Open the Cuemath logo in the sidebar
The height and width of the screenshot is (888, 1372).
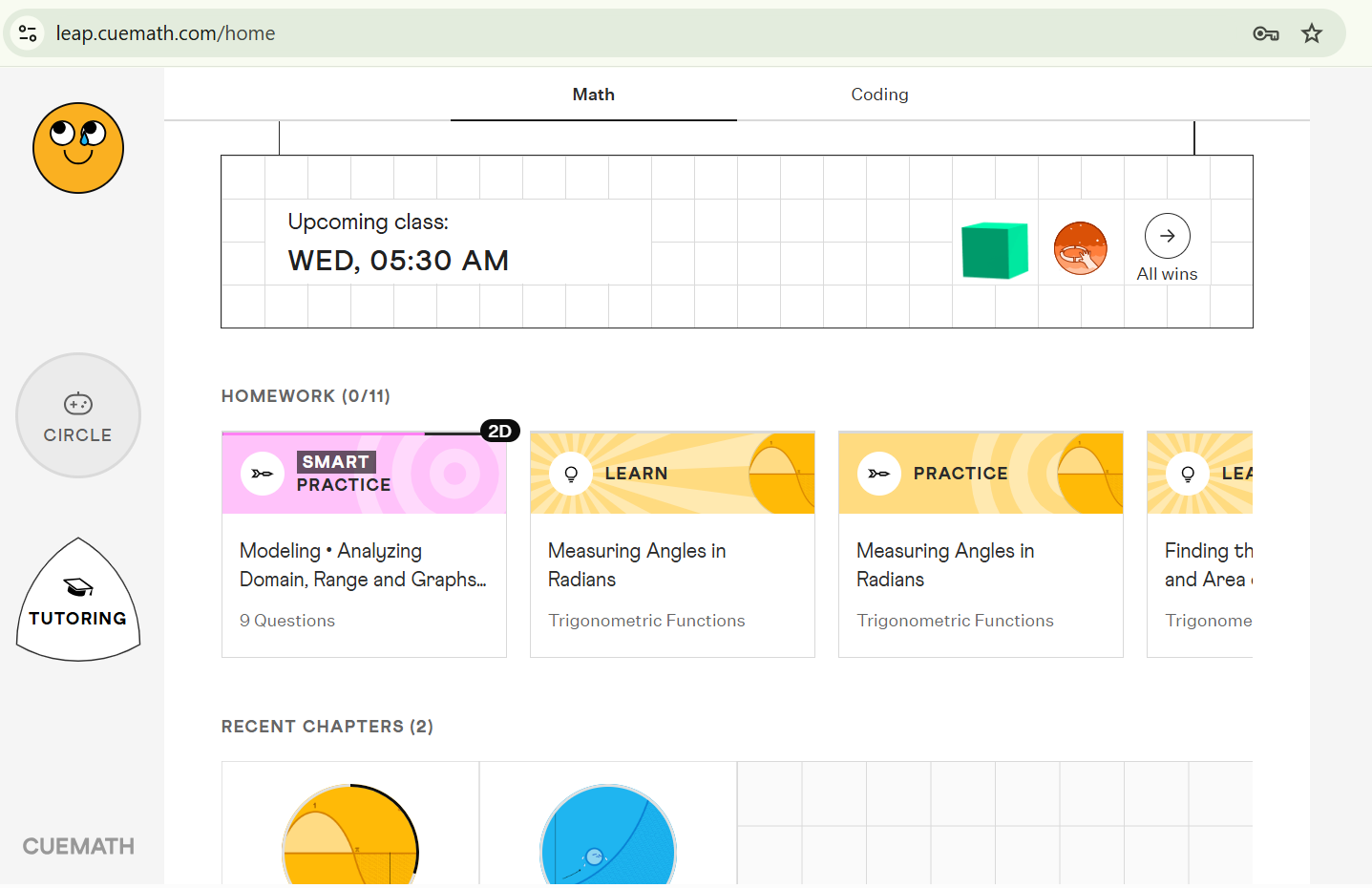click(77, 846)
